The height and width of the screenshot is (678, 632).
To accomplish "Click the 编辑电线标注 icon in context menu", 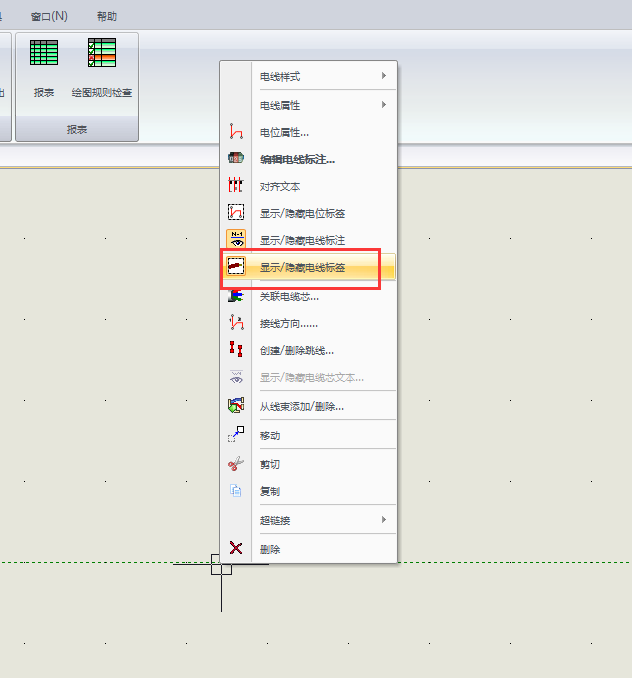I will [x=236, y=159].
